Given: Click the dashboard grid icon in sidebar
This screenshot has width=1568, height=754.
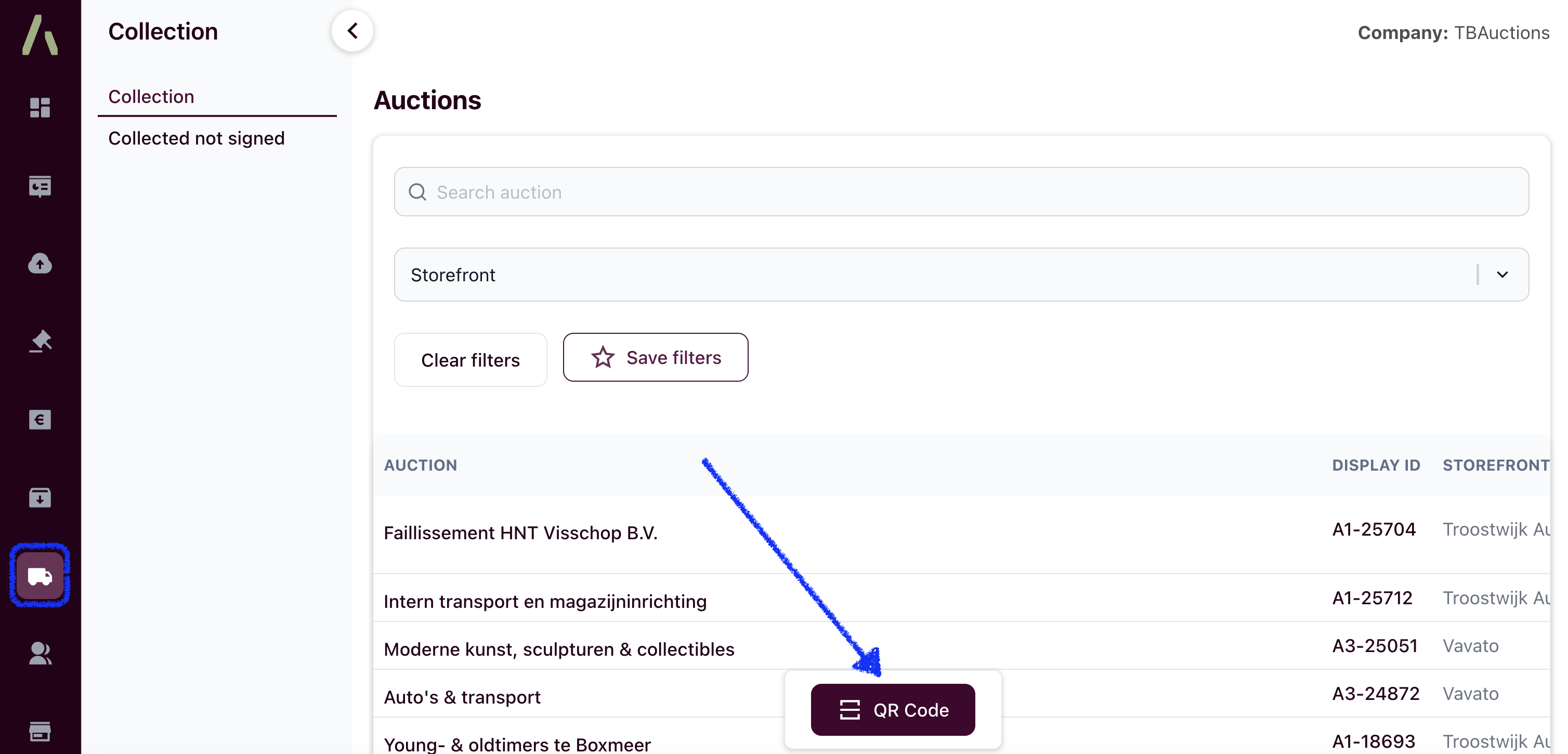Looking at the screenshot, I should coord(40,108).
